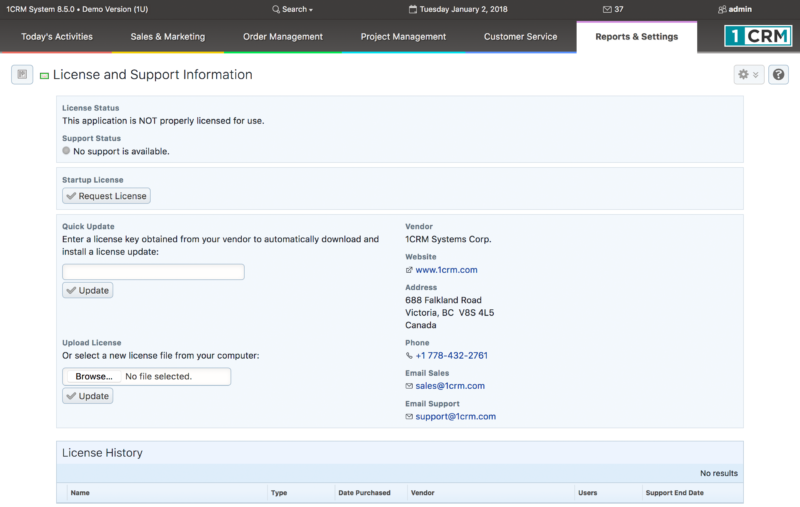
Task: Sort License History by Name column
Action: point(80,493)
